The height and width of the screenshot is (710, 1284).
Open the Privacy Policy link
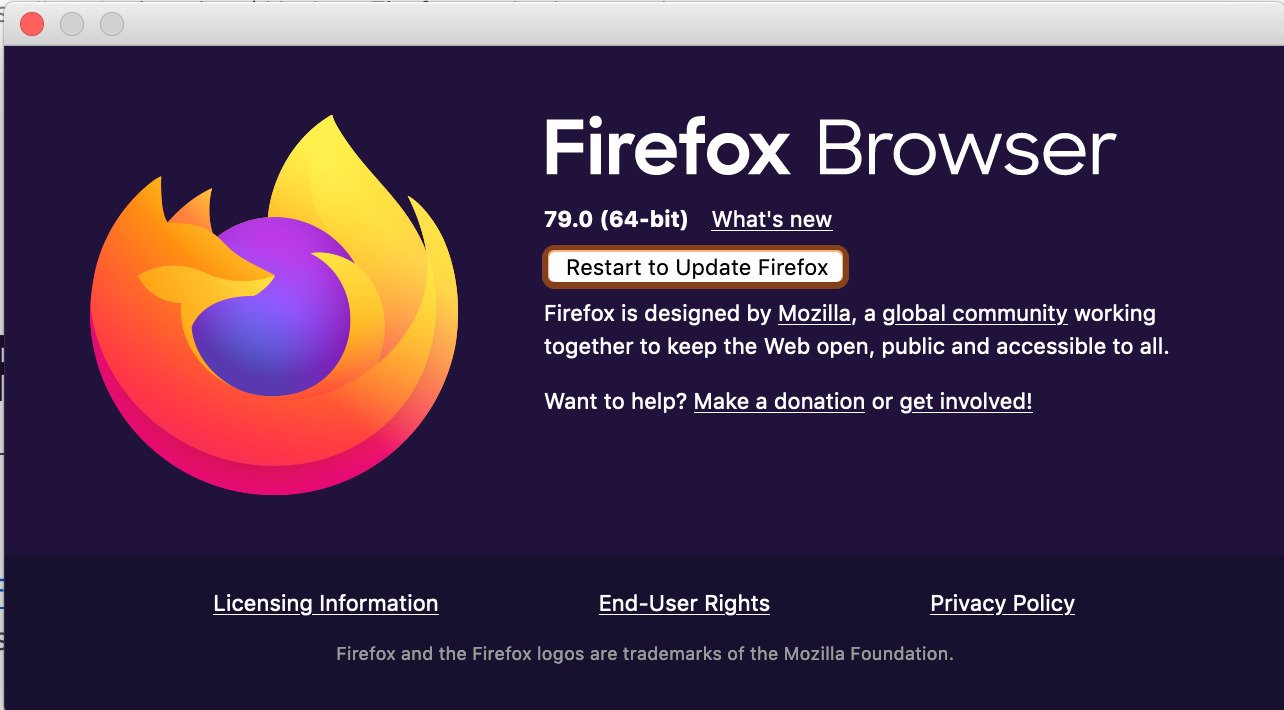[1002, 603]
